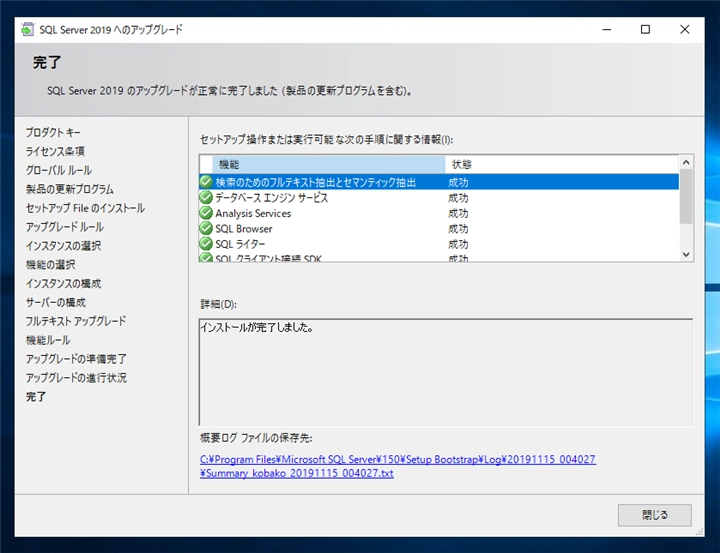Select the データベース エンジン サービス row

tap(439, 198)
